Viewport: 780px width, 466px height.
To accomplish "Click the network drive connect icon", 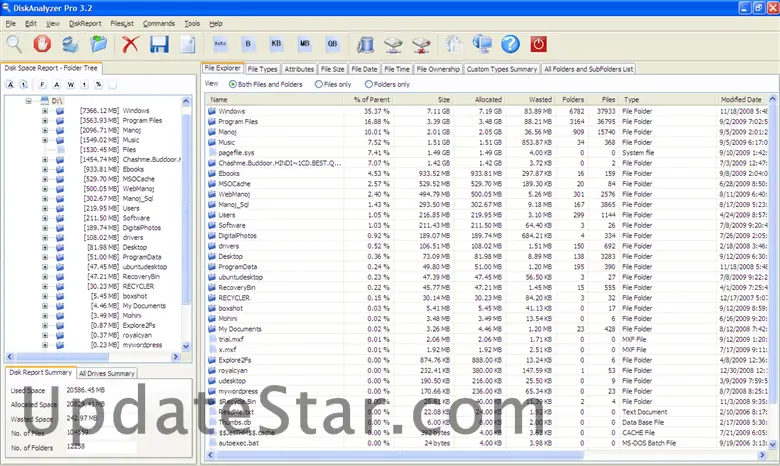I will [x=393, y=44].
